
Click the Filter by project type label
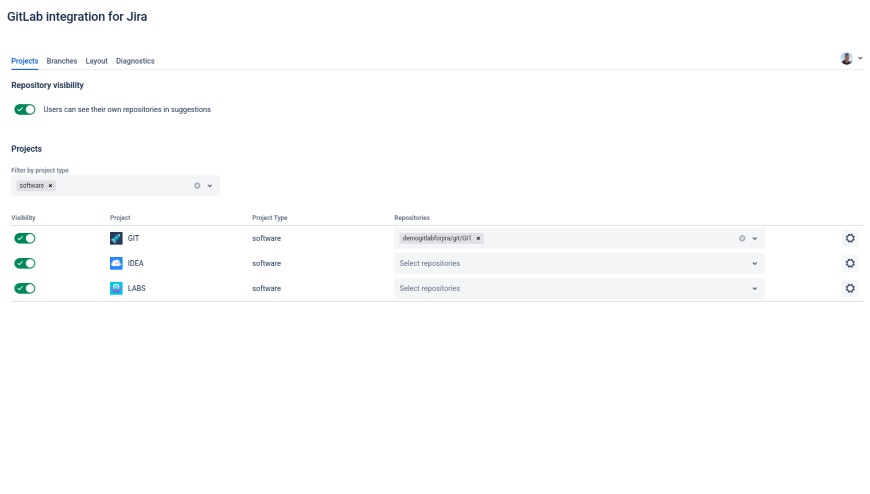click(40, 170)
